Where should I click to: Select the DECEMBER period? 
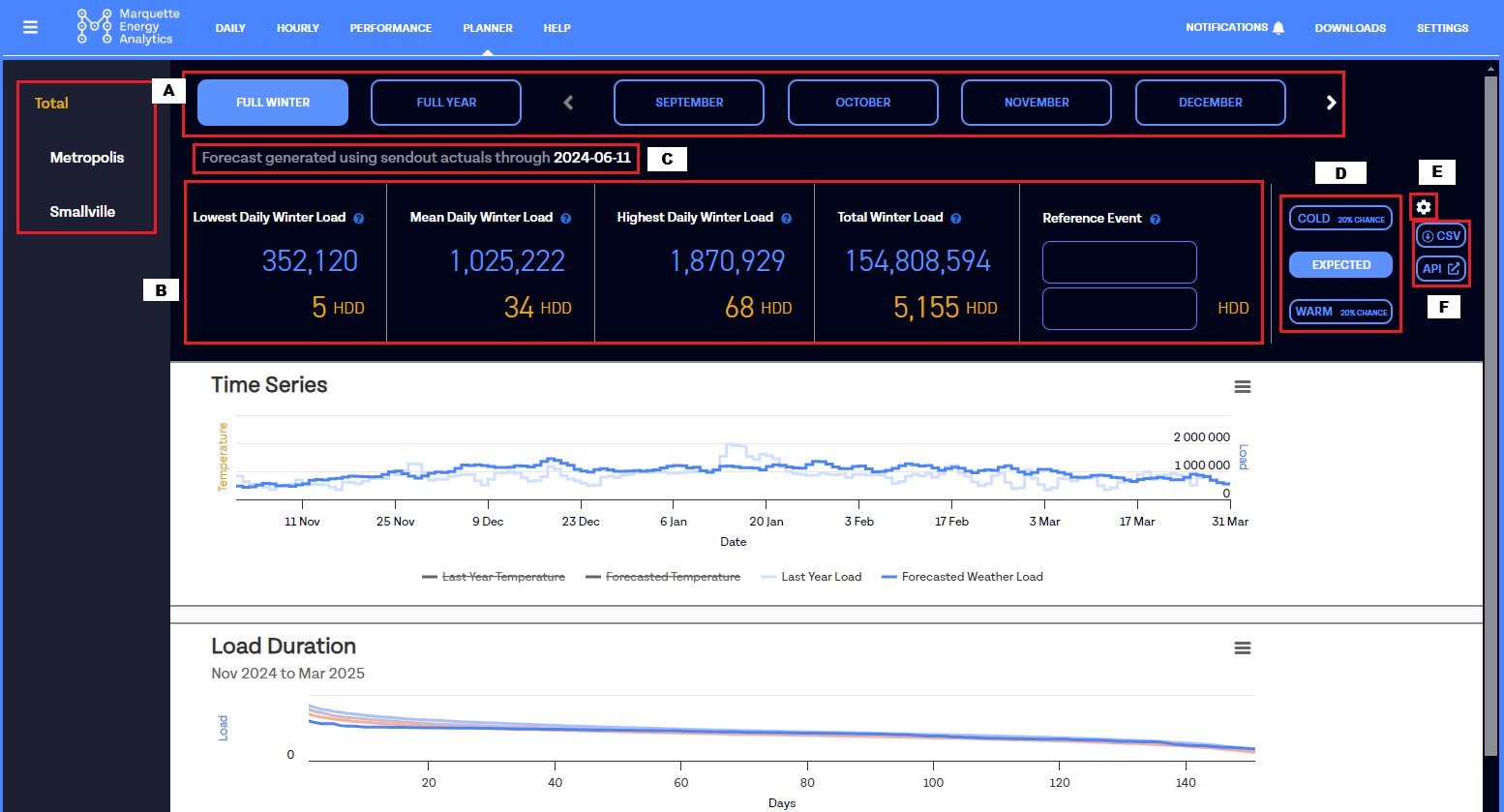click(1211, 103)
